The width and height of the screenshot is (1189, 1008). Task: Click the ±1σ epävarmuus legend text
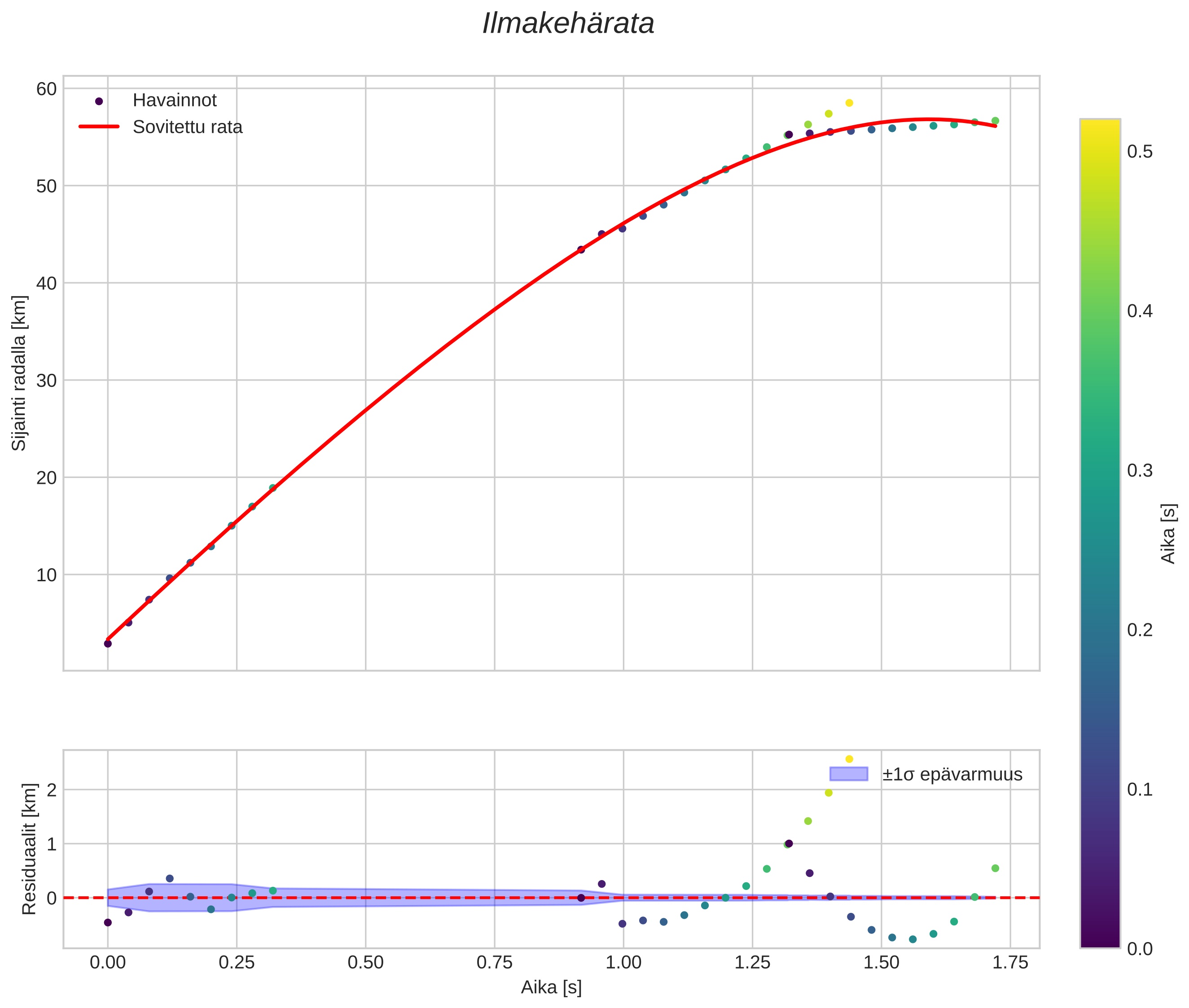[x=952, y=774]
